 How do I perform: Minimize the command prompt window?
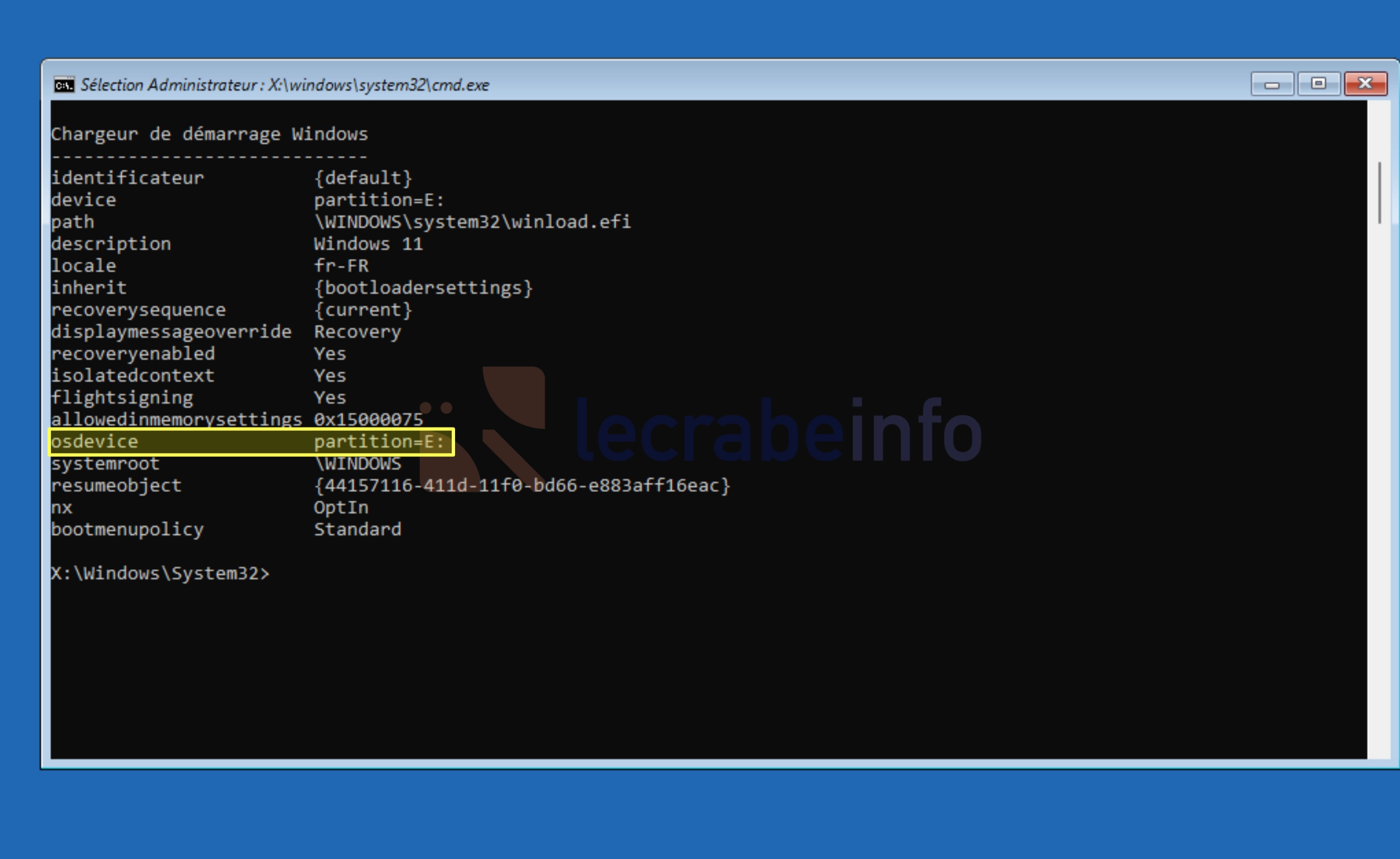click(x=1272, y=85)
